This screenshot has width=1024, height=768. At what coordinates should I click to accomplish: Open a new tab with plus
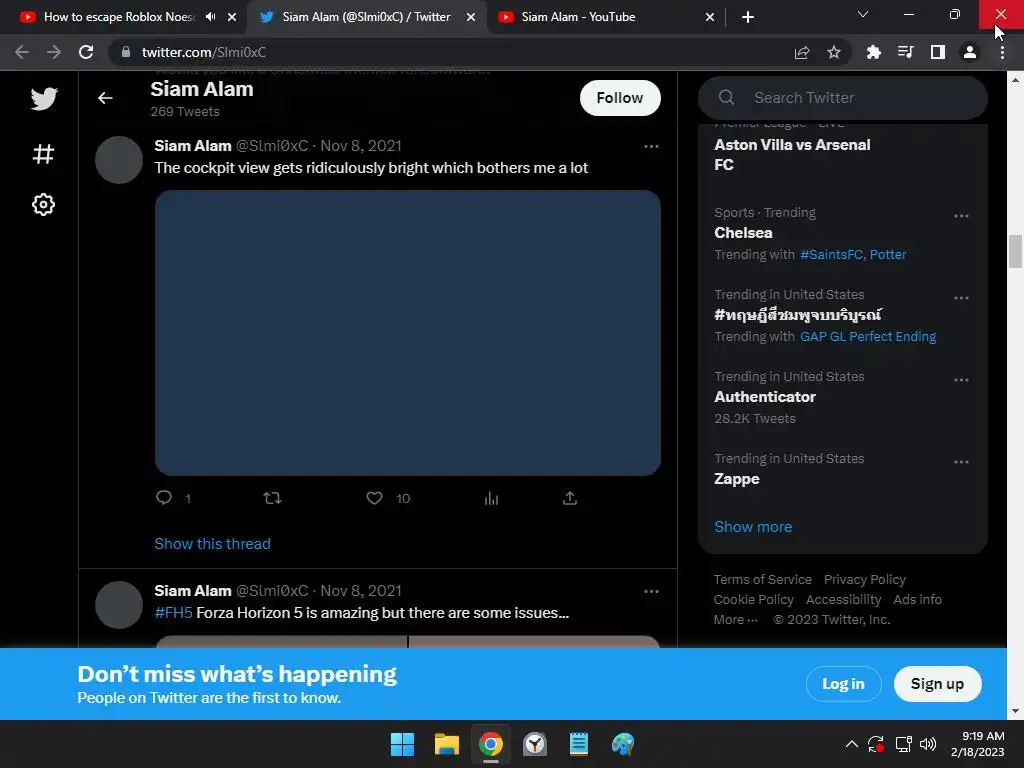click(748, 17)
